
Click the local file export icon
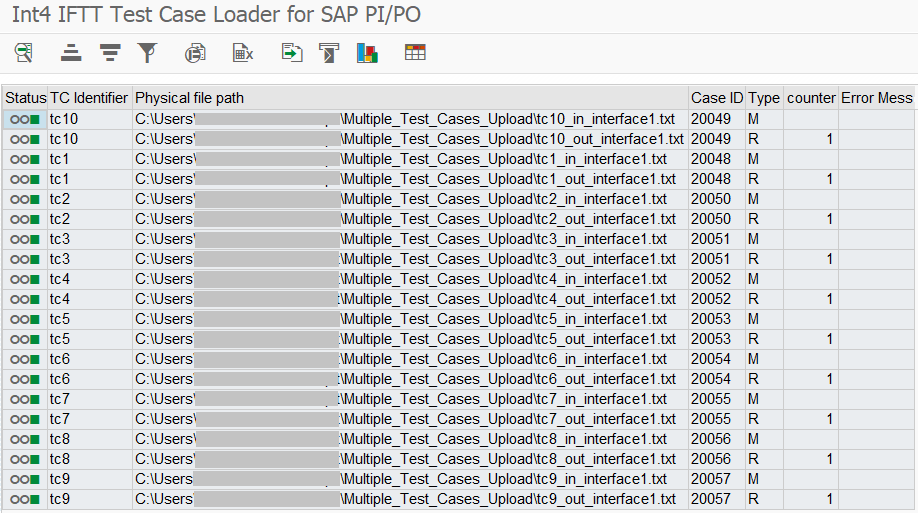click(x=291, y=53)
